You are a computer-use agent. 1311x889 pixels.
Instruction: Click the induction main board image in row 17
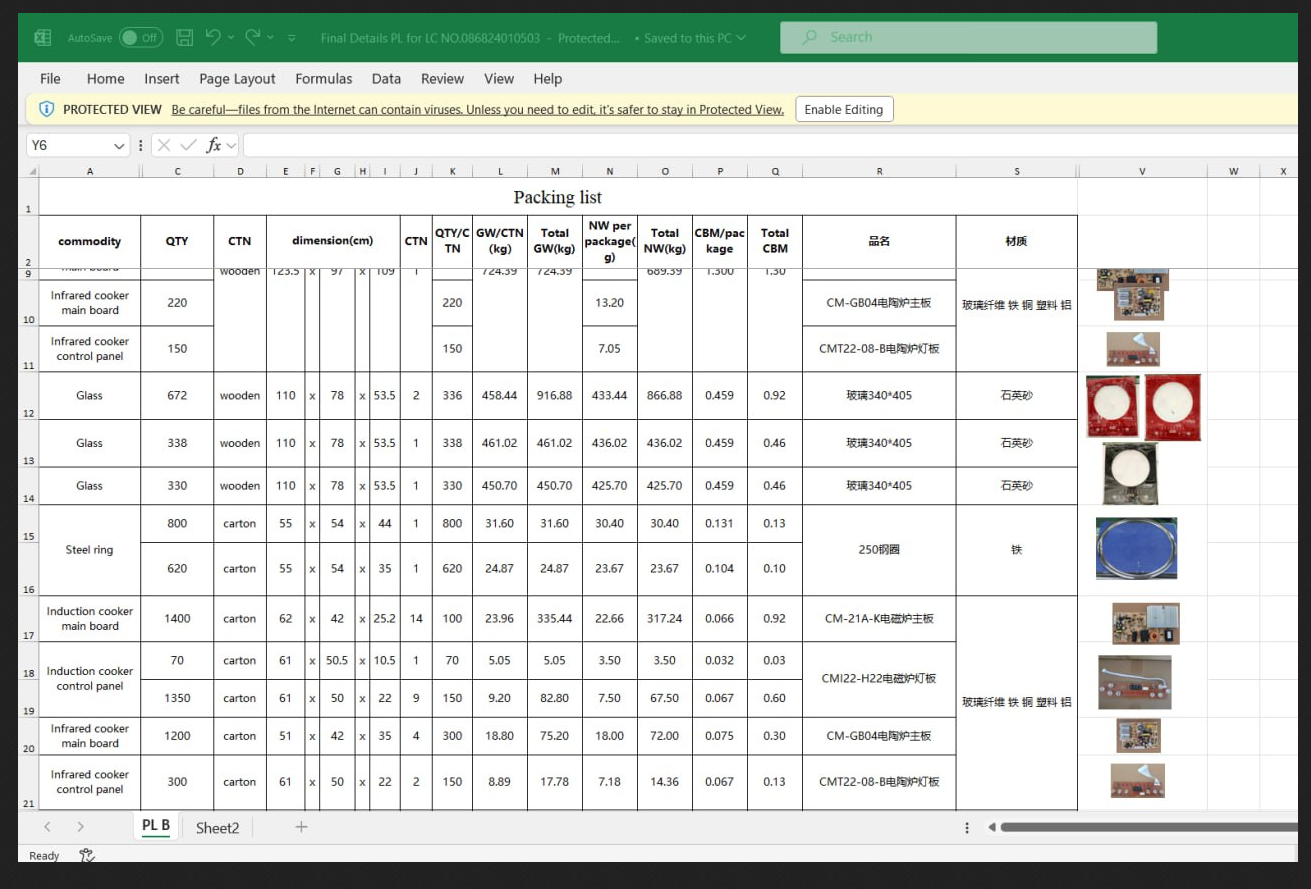click(1146, 623)
